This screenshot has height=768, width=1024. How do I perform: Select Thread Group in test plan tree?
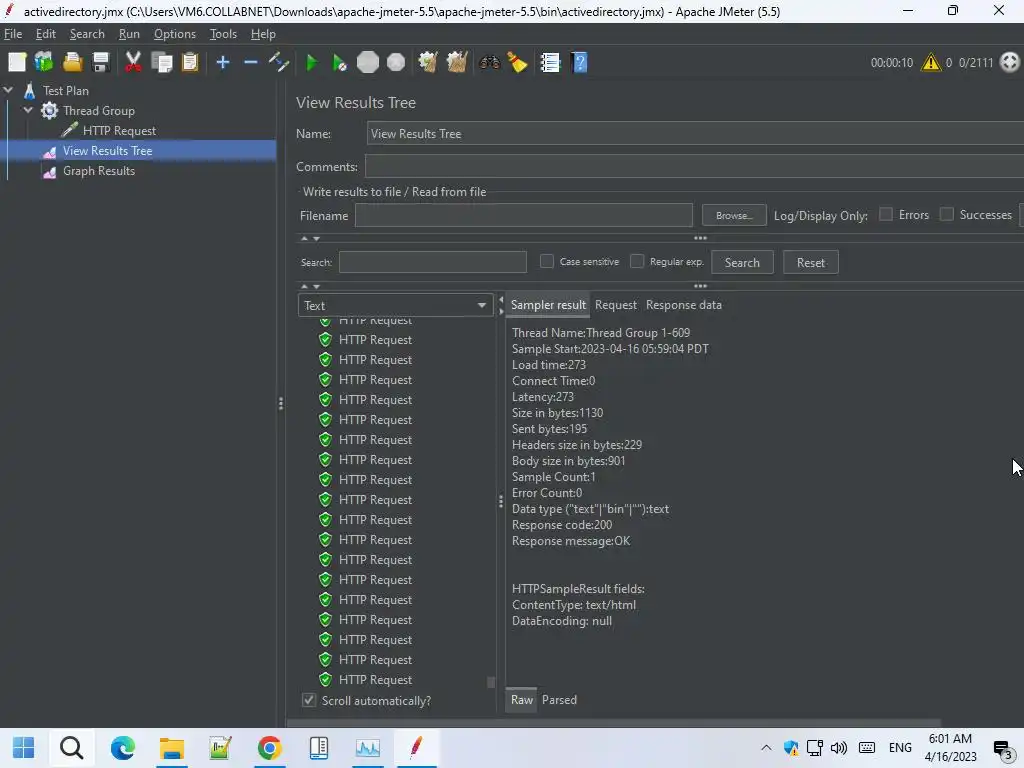pyautogui.click(x=99, y=110)
